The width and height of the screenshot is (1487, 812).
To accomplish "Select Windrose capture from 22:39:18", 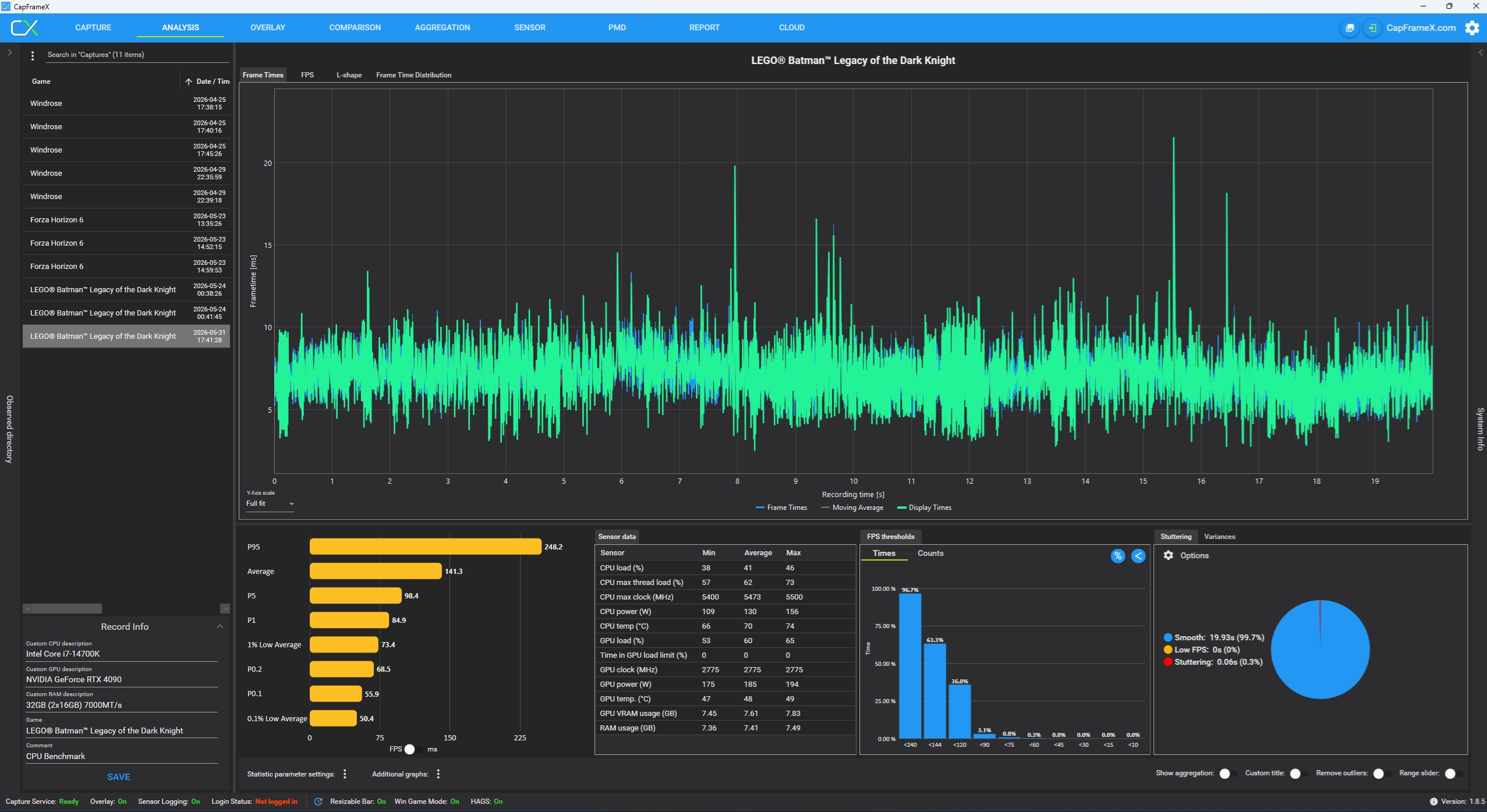I will click(126, 197).
